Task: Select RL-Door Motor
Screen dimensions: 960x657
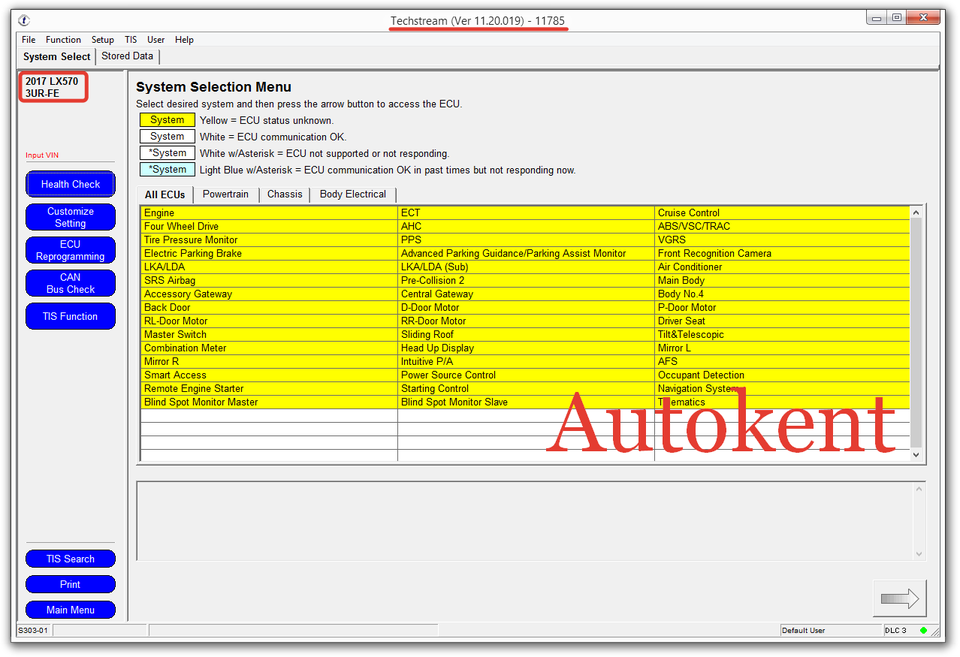Action: (269, 320)
